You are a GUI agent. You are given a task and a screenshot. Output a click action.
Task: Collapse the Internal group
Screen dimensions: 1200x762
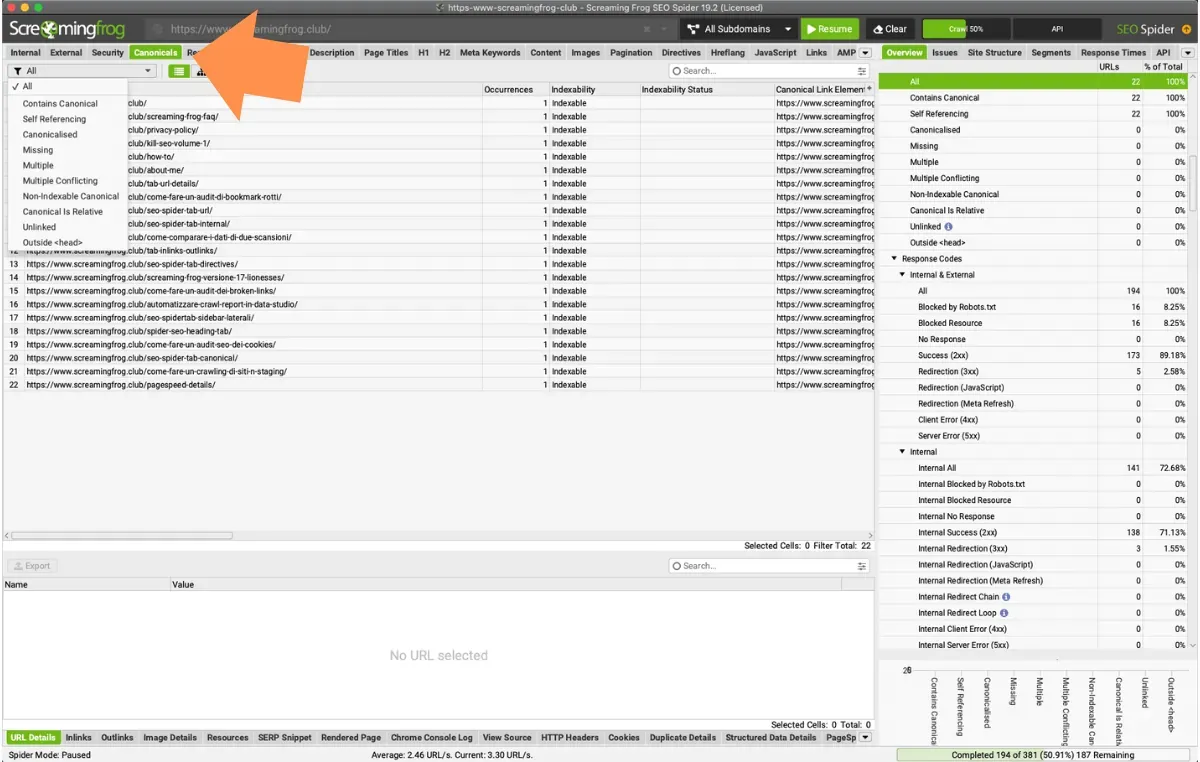(x=902, y=452)
